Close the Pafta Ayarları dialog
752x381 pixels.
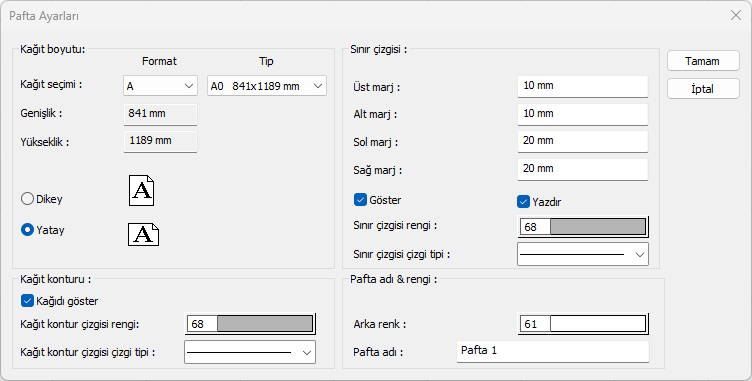(x=736, y=15)
